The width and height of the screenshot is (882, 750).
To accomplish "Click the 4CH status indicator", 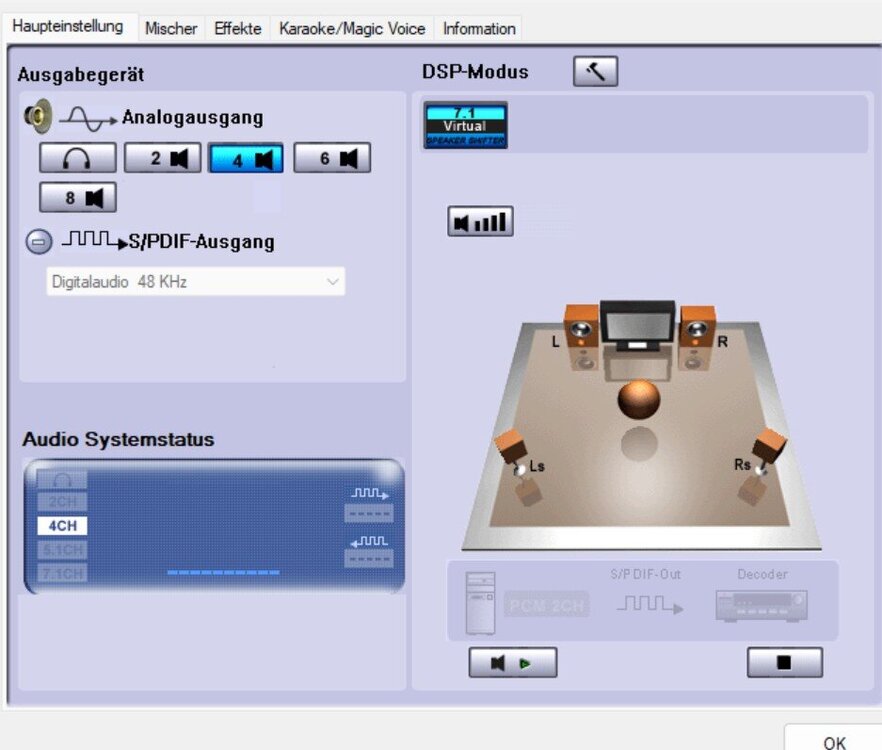I will [x=62, y=526].
